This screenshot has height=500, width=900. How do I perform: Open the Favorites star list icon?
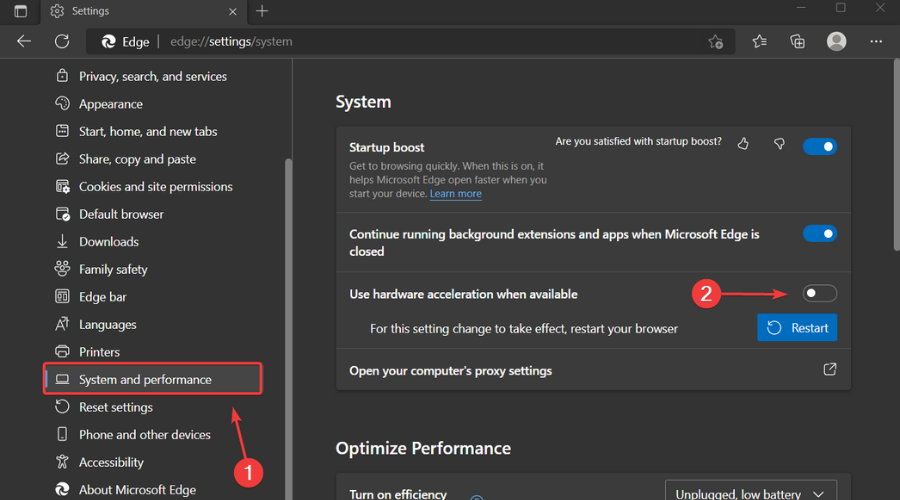[x=759, y=41]
